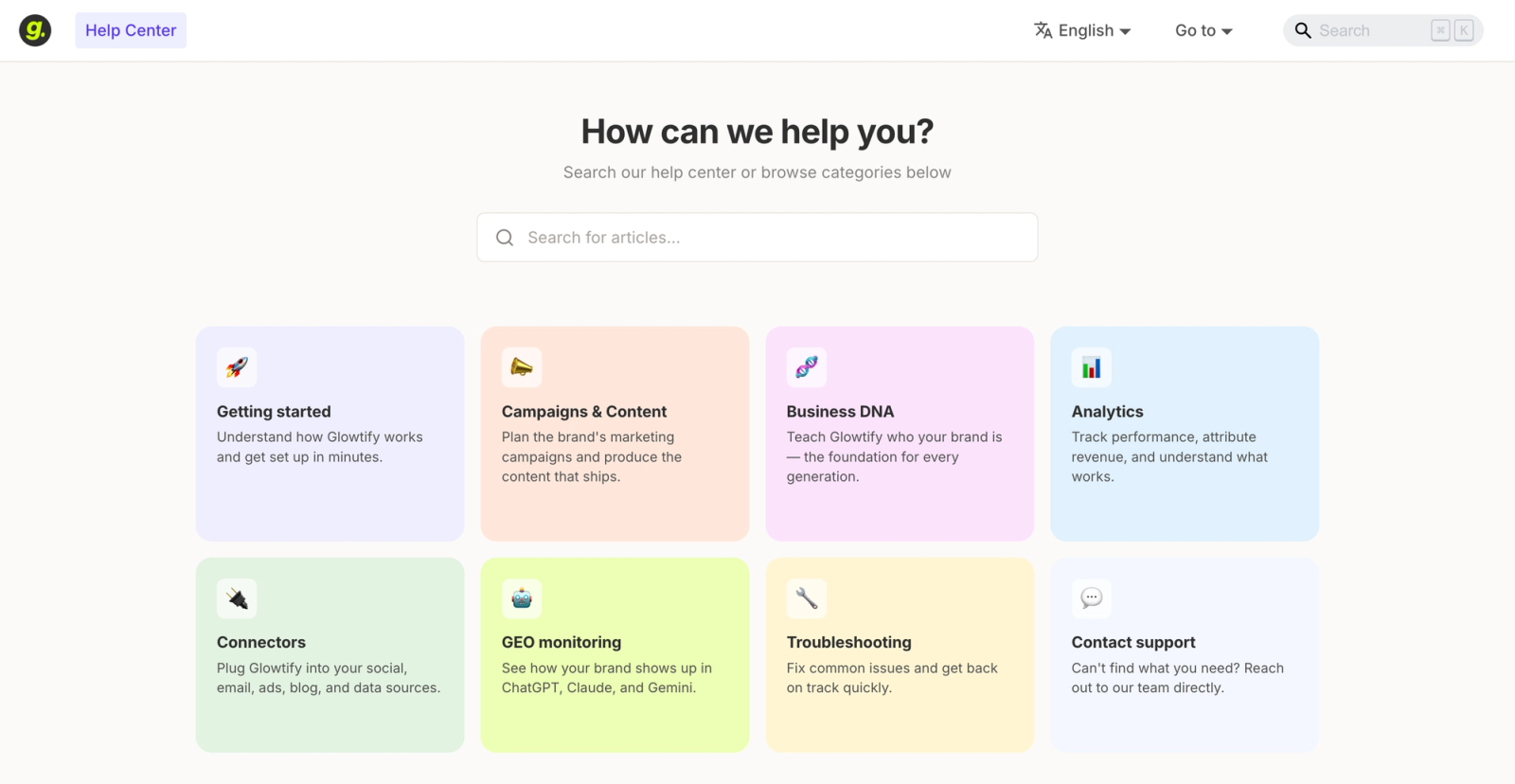Expand the English language dropdown

click(x=1082, y=30)
